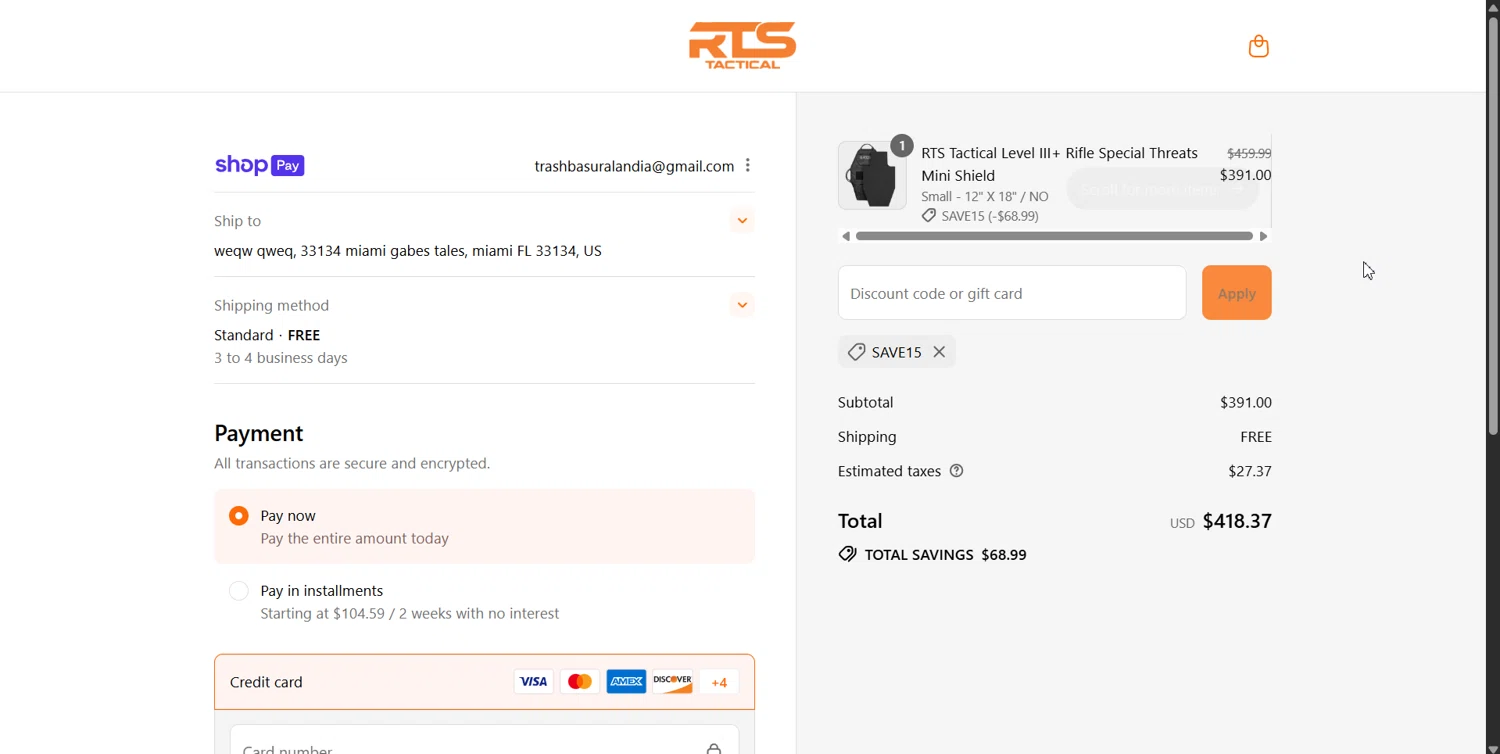Screen dimensions: 1500x754
Task: Click the discount code input field
Action: click(x=1012, y=293)
